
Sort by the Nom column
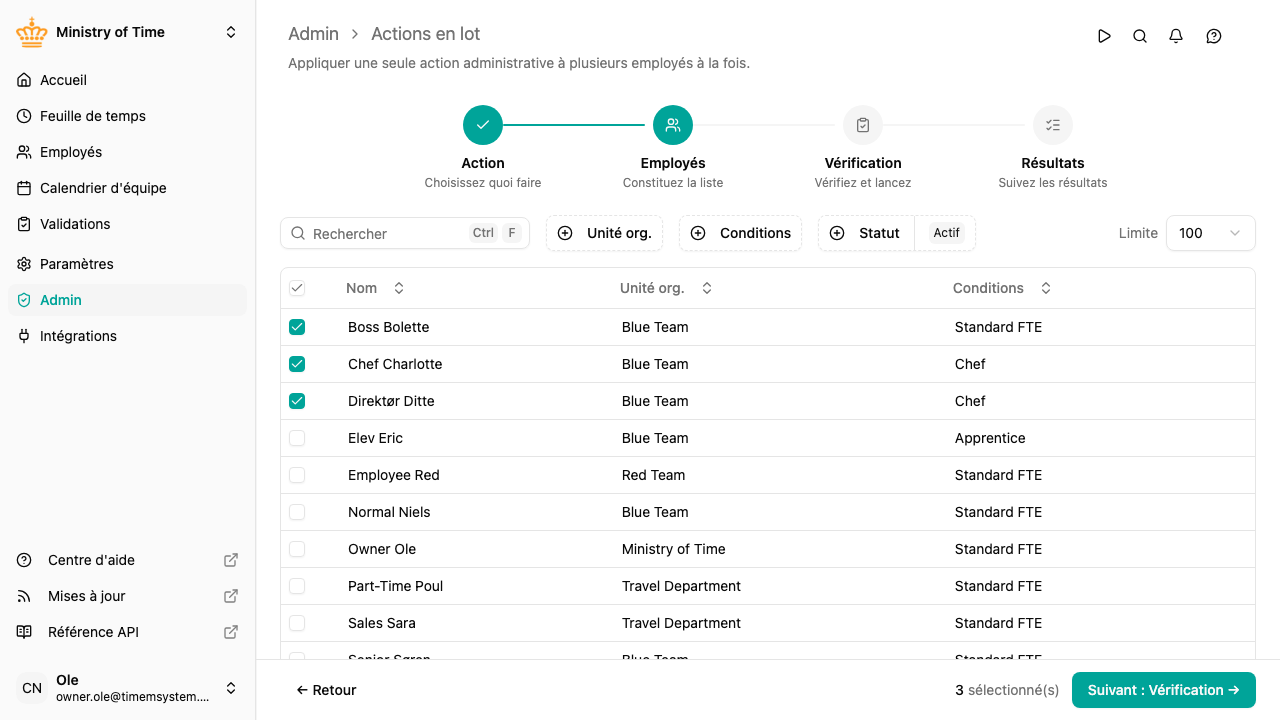[375, 288]
